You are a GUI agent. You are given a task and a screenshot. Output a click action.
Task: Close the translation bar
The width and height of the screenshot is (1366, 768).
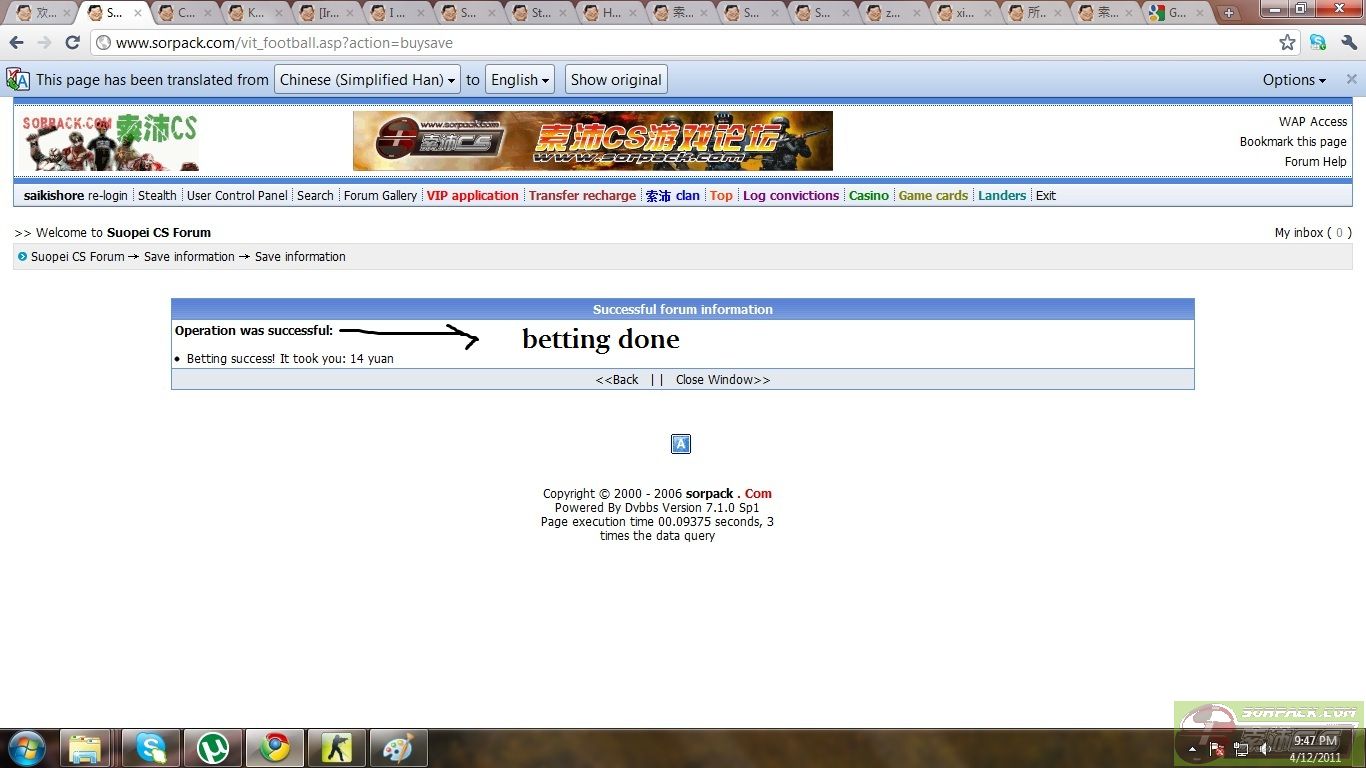pos(1351,79)
